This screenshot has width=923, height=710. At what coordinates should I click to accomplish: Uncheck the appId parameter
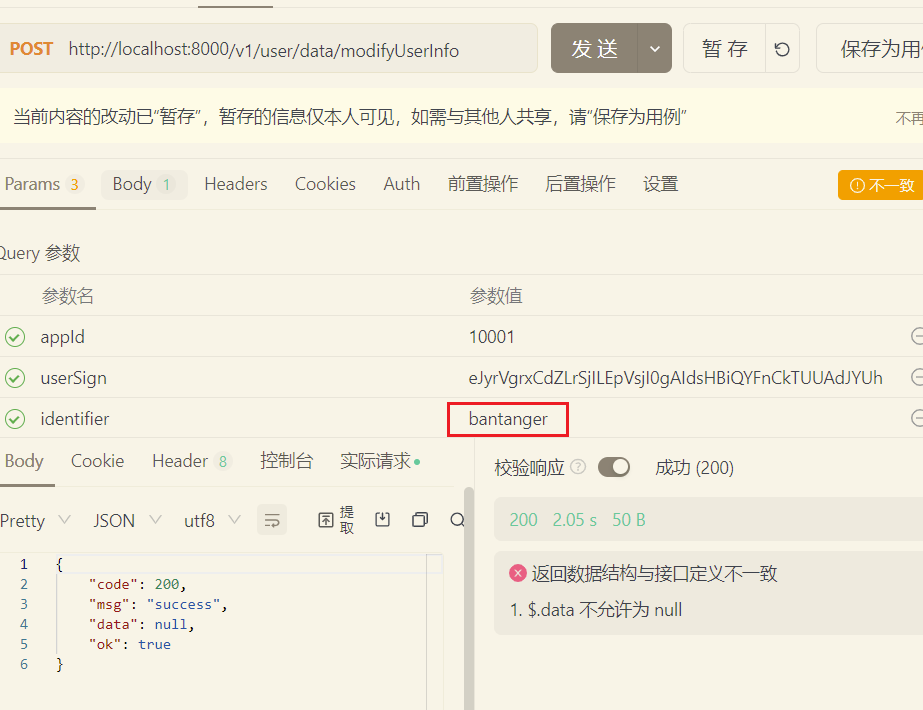point(15,337)
